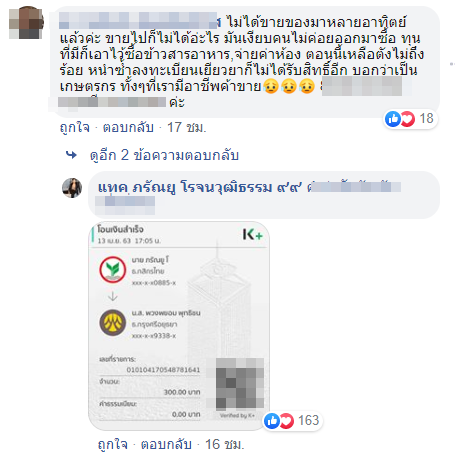Screen dimensions: 455x462
Task: Open profile name 'แทค ภรัณยู โรจนวุฒิธรรม'
Action: click(x=185, y=187)
